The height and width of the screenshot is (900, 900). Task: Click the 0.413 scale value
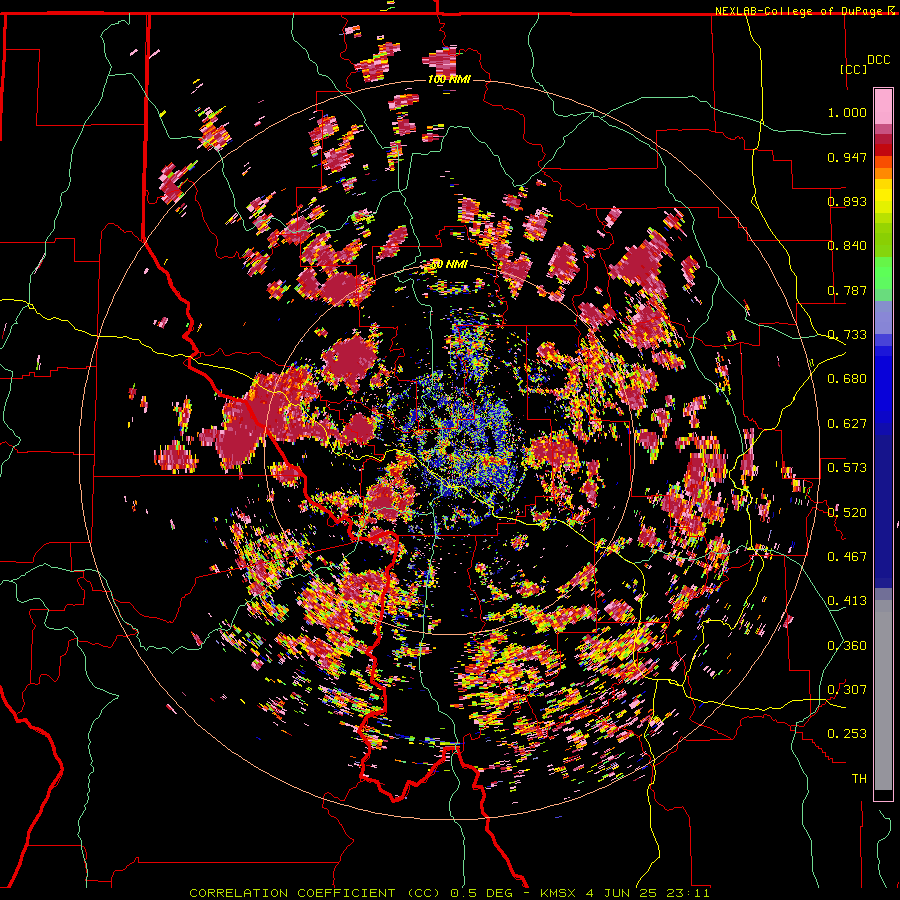847,601
